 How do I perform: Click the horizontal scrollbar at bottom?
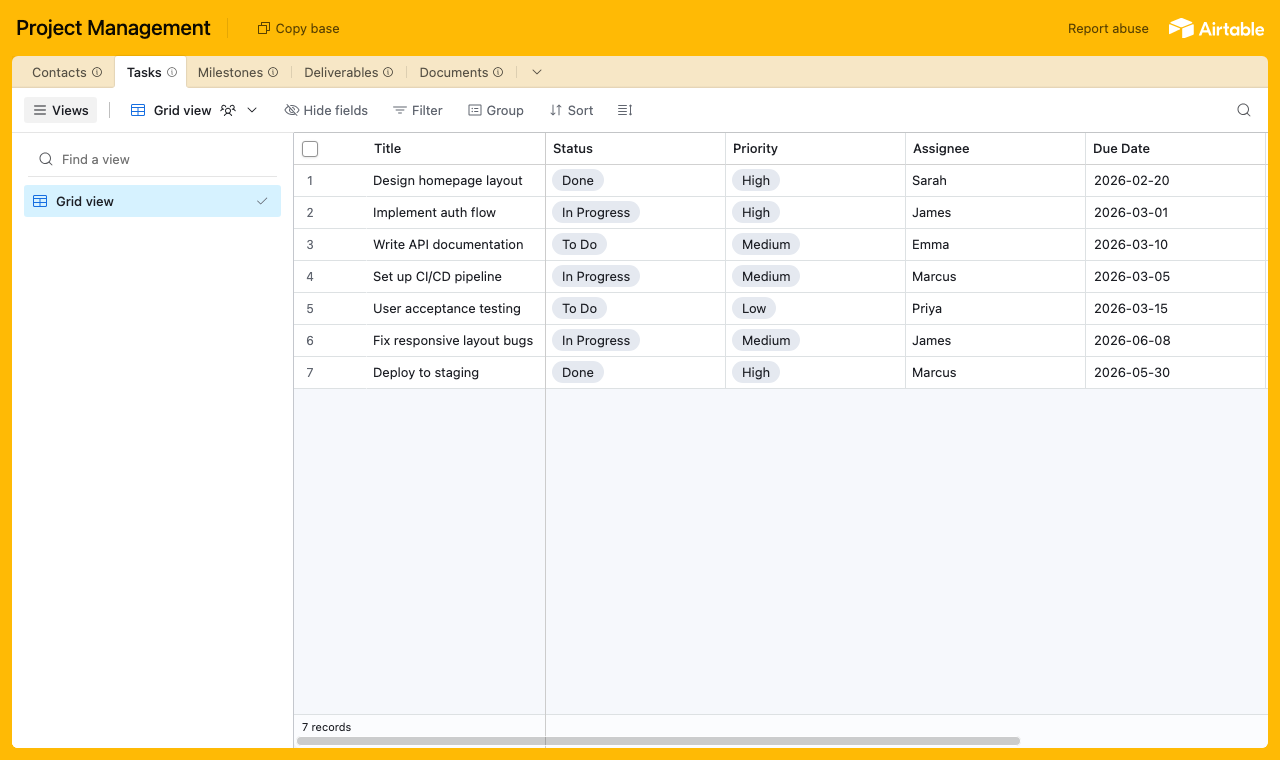[658, 741]
